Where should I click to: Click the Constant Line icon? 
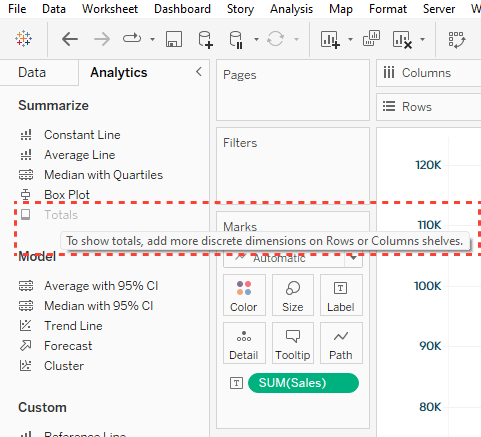(x=26, y=135)
